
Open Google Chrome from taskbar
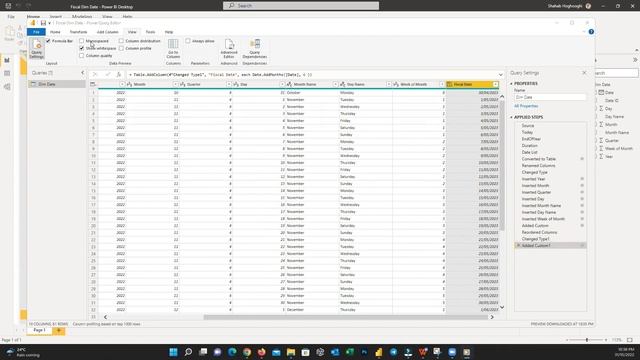pos(247,352)
